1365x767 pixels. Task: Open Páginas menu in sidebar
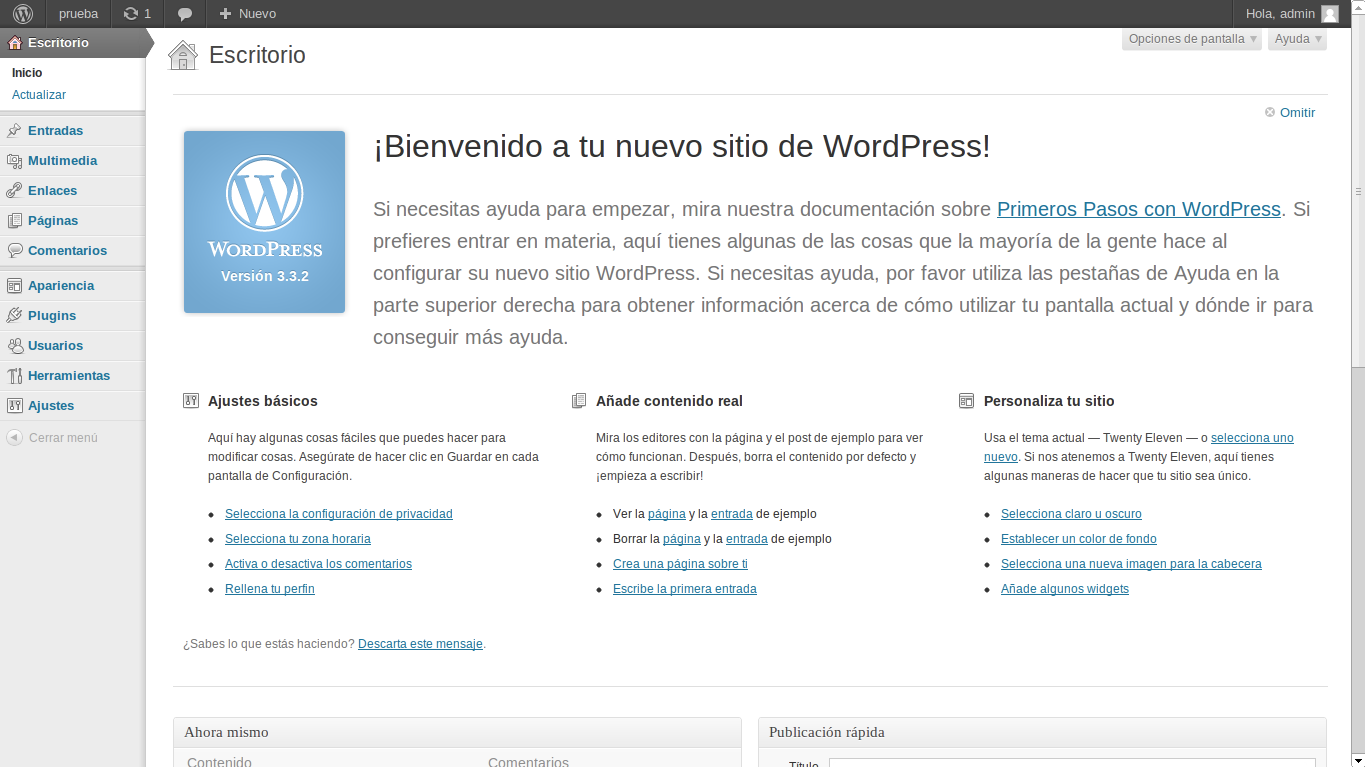coord(53,221)
